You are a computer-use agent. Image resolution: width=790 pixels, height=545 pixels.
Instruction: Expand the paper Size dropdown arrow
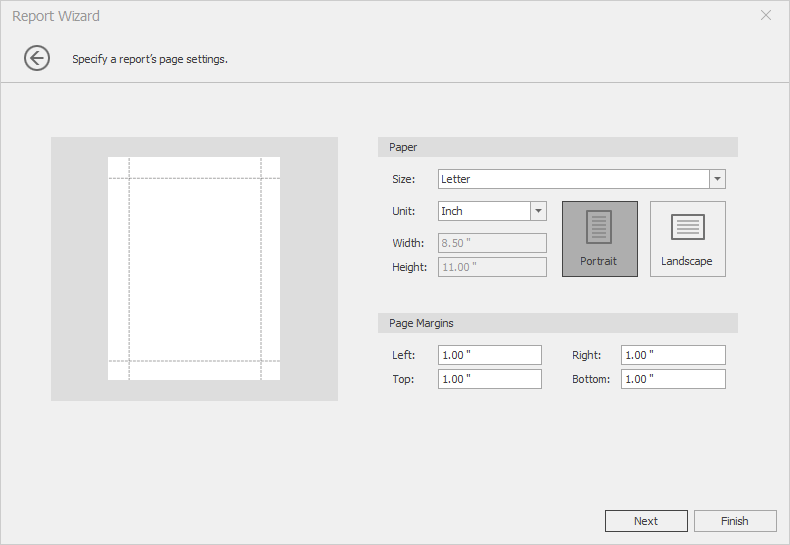click(x=717, y=179)
